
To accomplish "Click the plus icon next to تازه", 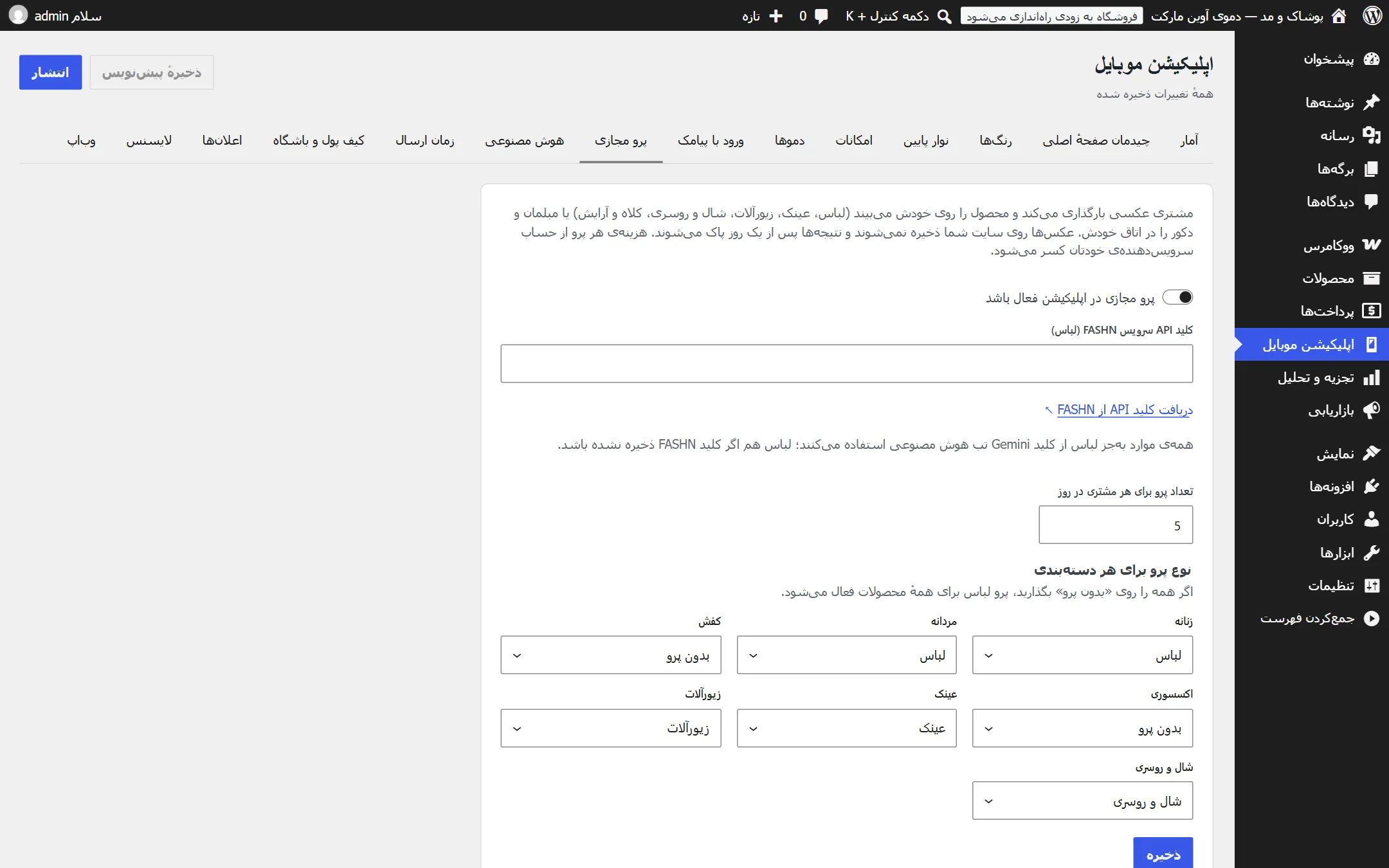I will 776,16.
